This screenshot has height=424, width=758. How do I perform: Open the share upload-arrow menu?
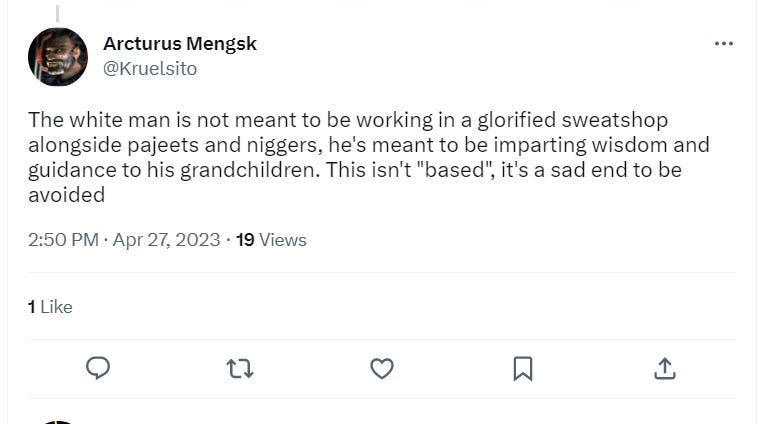(x=664, y=368)
